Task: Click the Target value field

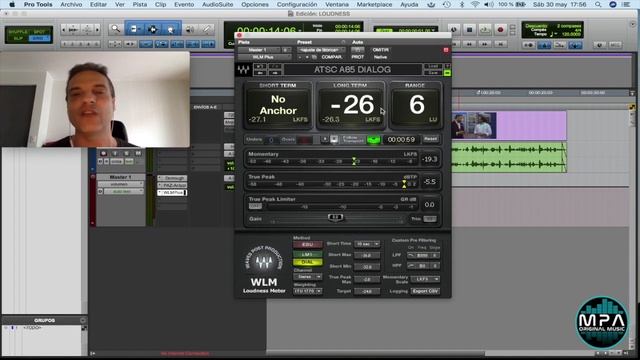Action: pyautogui.click(x=367, y=291)
